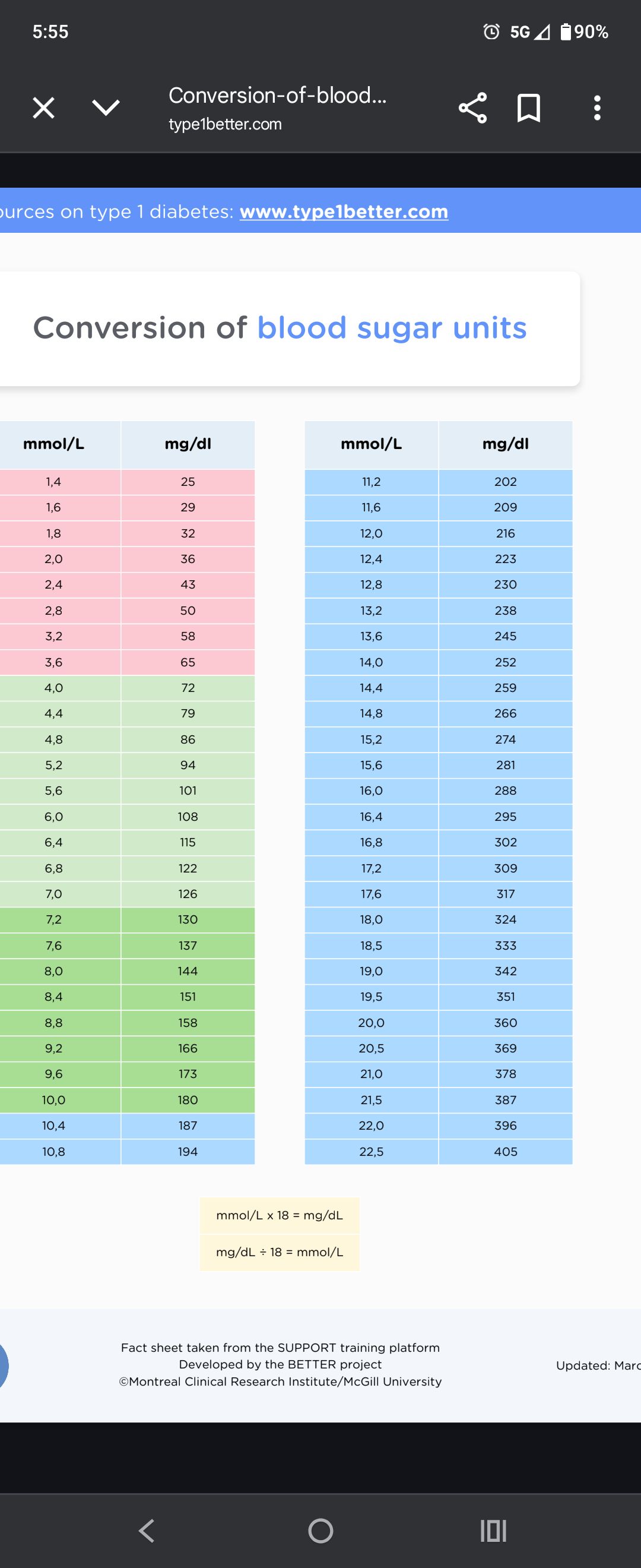Bookmark this page with bookmark icon
The width and height of the screenshot is (641, 1568).
click(528, 108)
